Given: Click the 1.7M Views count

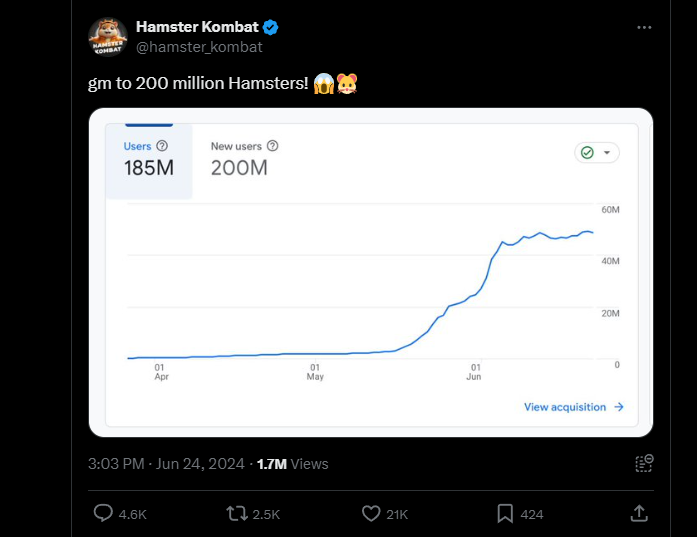Looking at the screenshot, I should pyautogui.click(x=292, y=464).
